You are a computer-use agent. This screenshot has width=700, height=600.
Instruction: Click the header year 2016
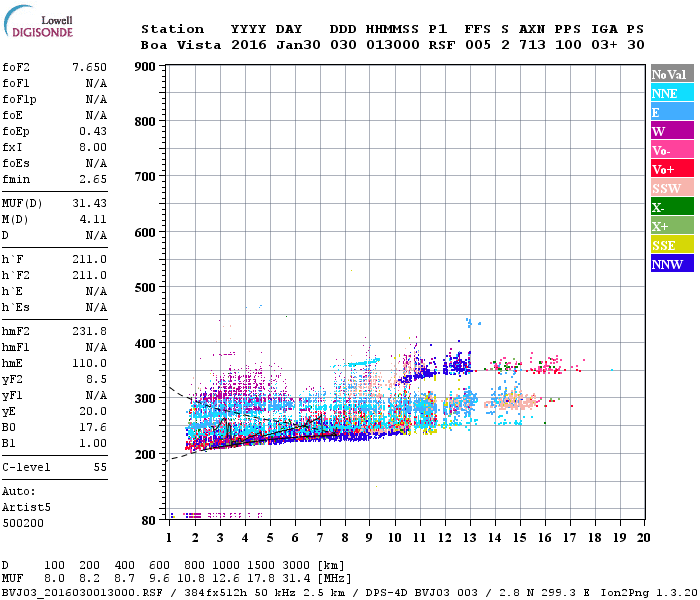click(249, 45)
